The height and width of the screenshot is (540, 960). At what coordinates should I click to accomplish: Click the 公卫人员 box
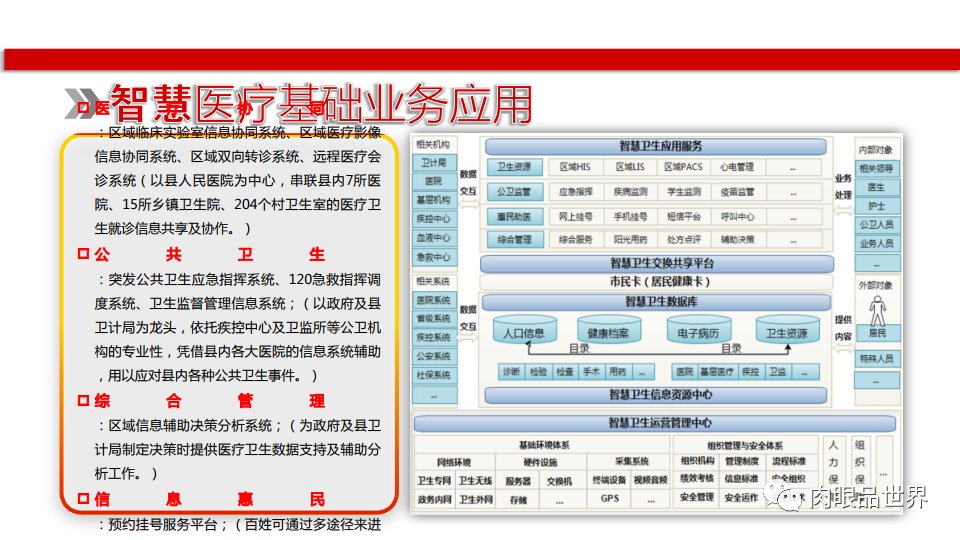877,225
